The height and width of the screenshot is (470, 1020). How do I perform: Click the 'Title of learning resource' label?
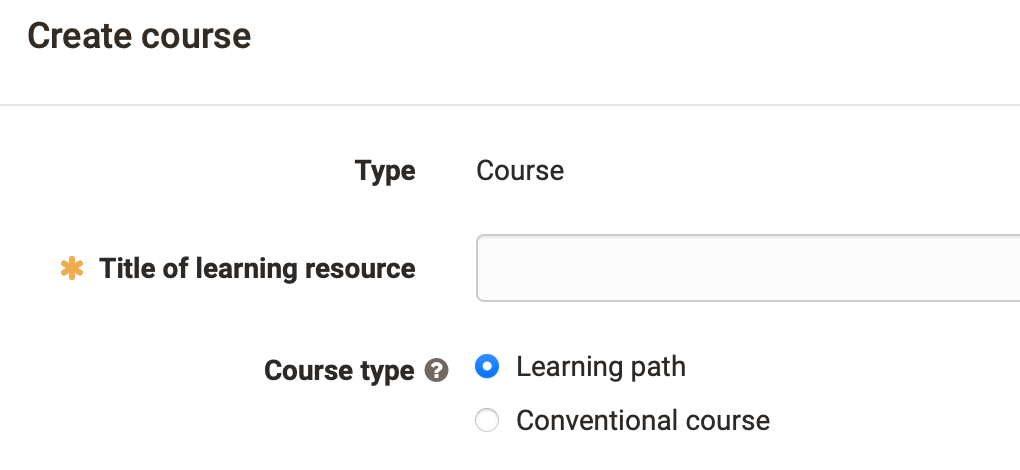tap(257, 268)
